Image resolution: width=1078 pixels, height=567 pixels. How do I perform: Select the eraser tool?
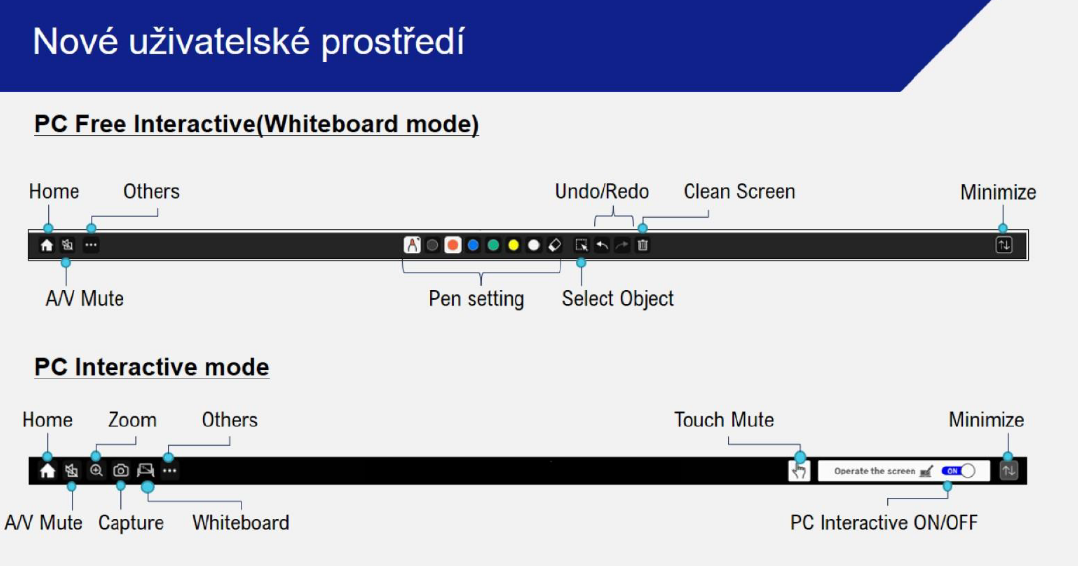click(x=555, y=245)
